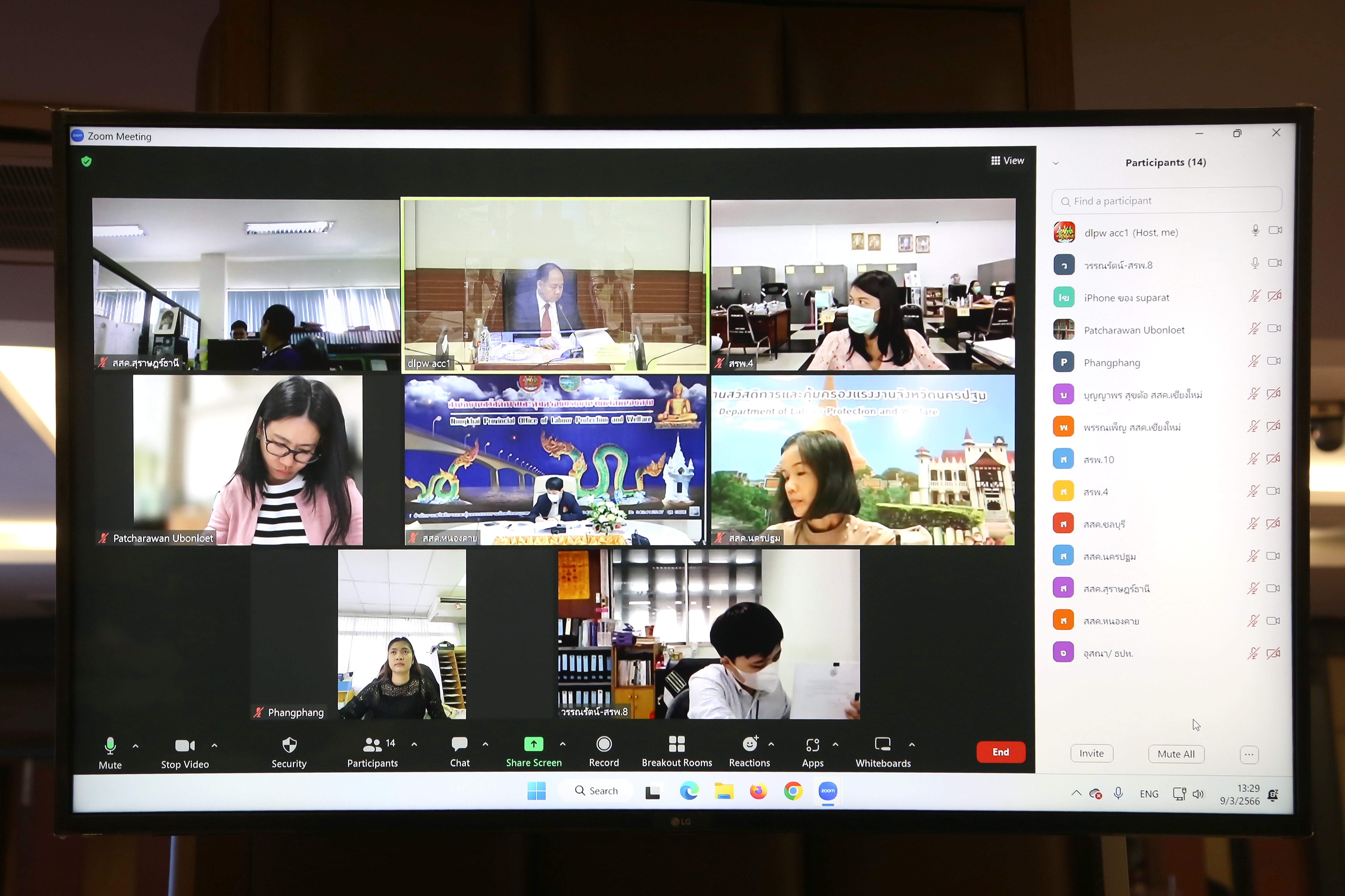
Task: Open the Security shield icon
Action: click(289, 745)
